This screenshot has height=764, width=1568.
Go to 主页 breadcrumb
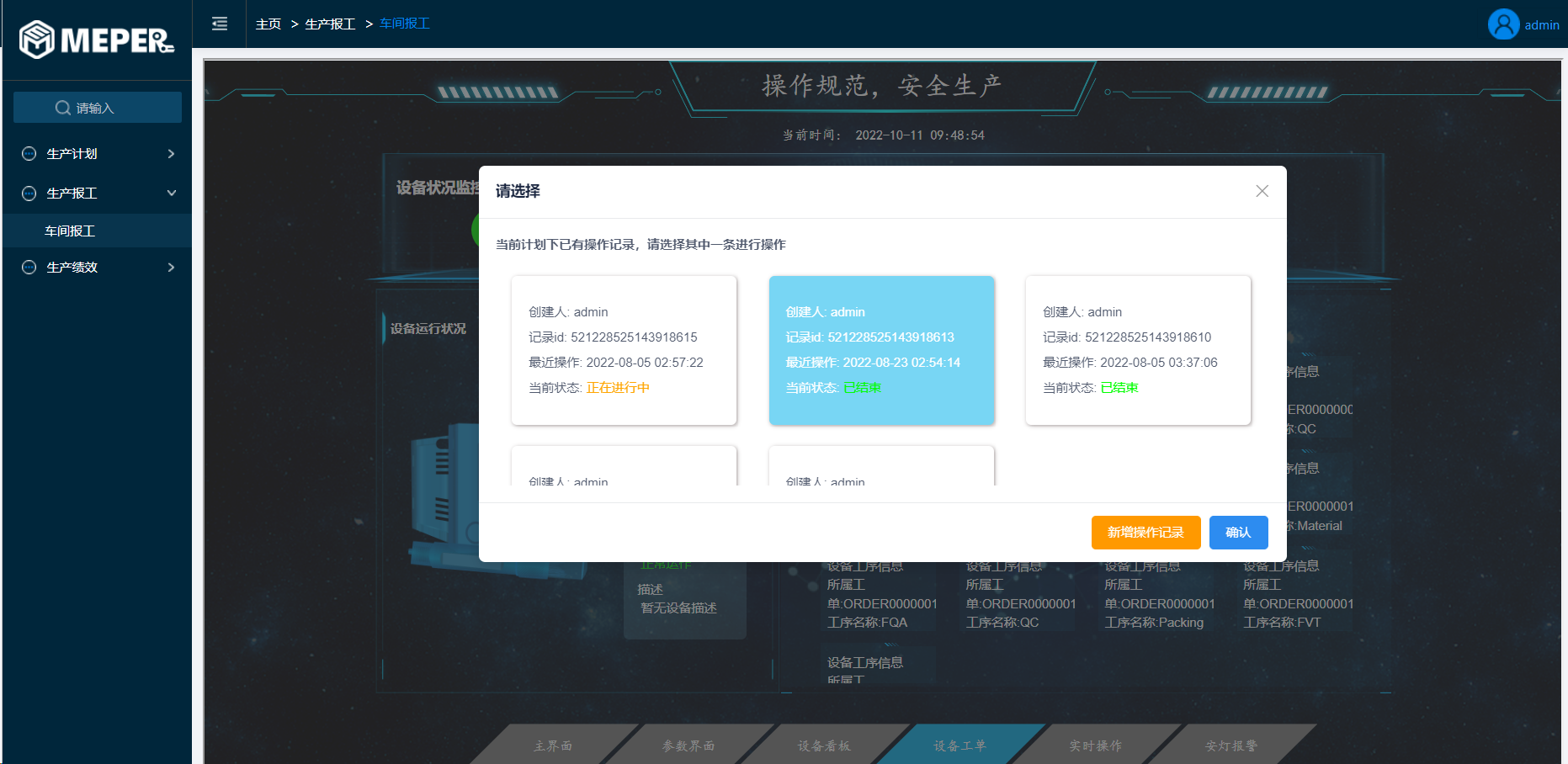268,24
